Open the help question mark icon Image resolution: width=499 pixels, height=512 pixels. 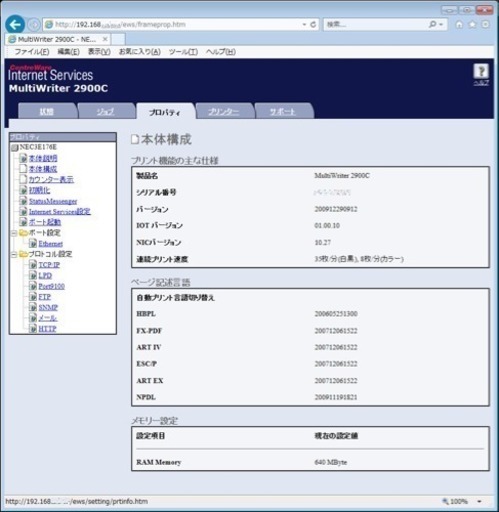pos(481,71)
